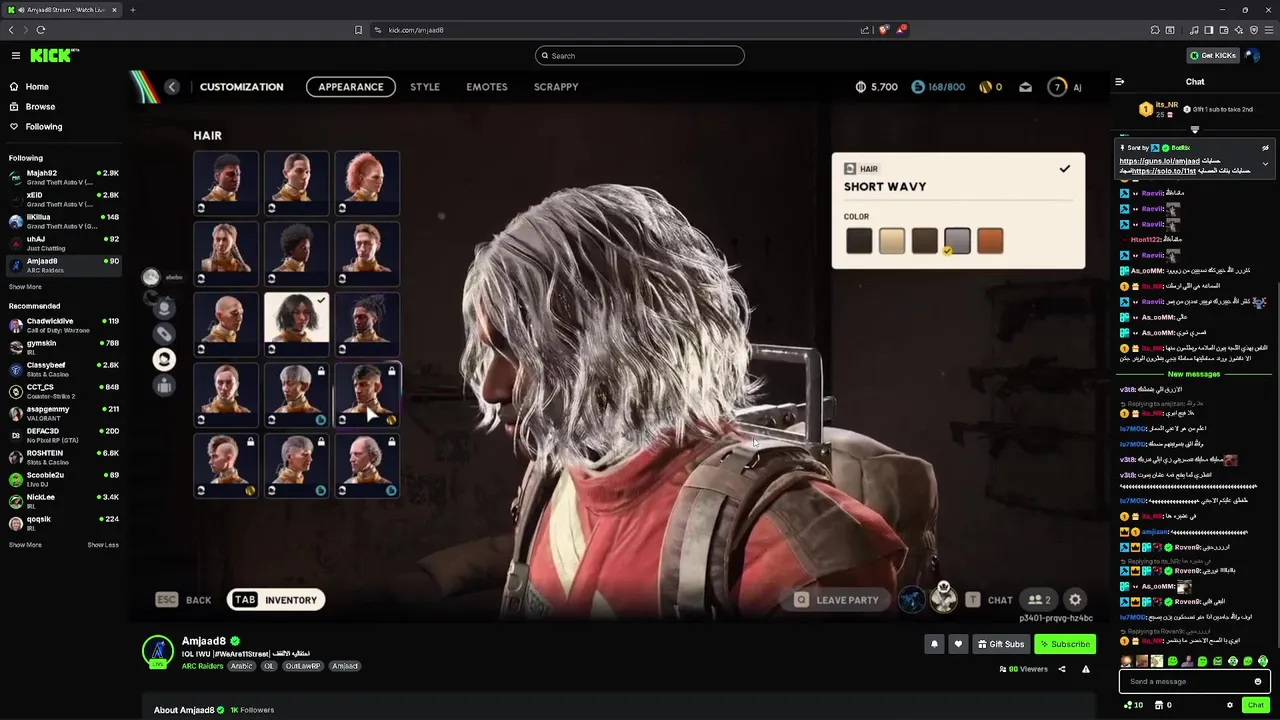The height and width of the screenshot is (720, 1280).
Task: Click the heart follow icon
Action: (958, 644)
